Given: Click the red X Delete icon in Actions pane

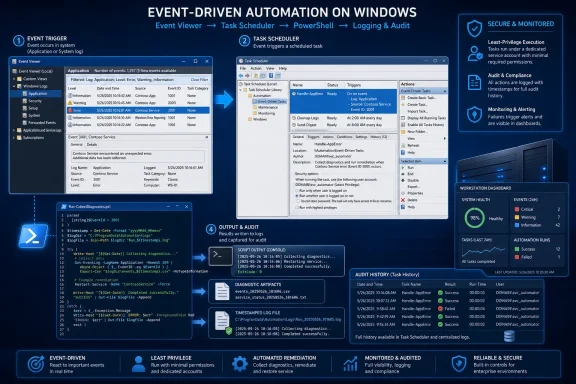Looking at the screenshot, I should pyautogui.click(x=403, y=200).
